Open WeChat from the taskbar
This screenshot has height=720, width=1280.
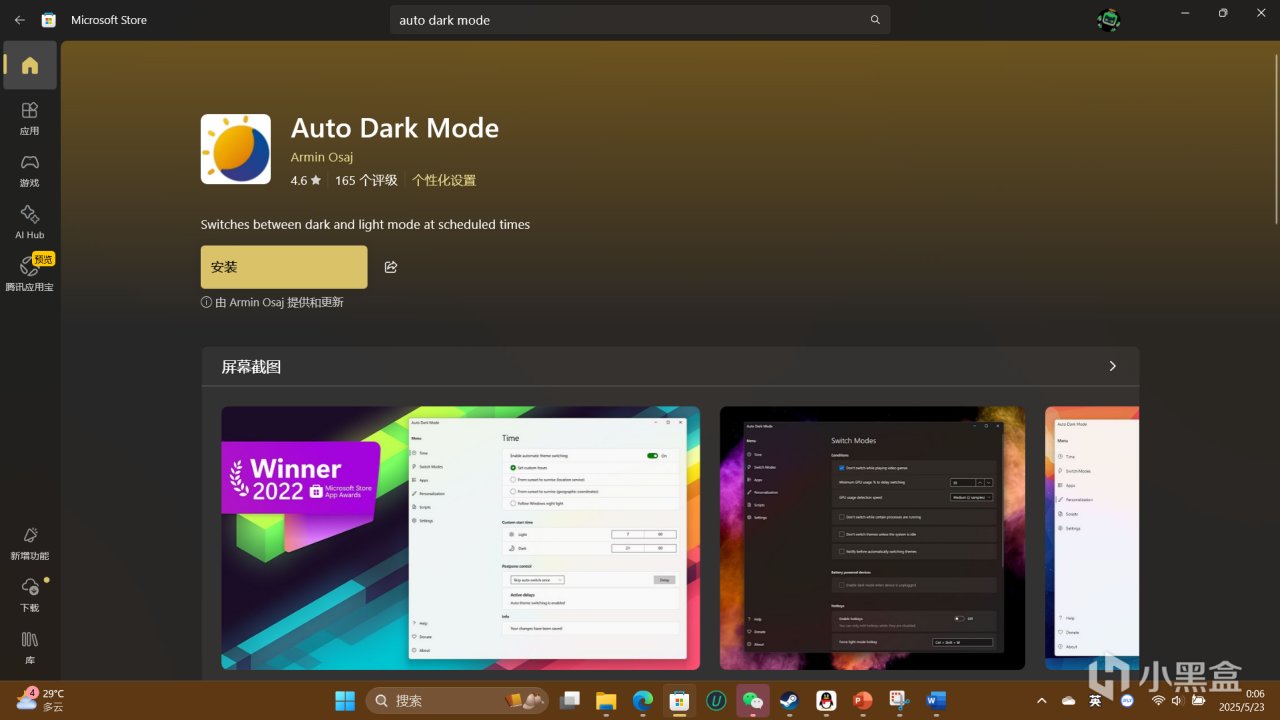pos(752,700)
